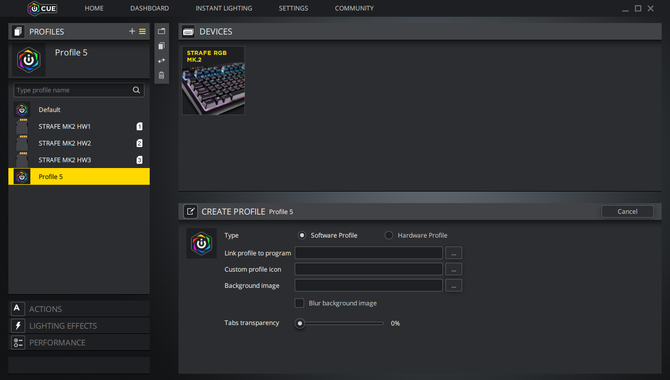Browse for background image

(x=453, y=286)
